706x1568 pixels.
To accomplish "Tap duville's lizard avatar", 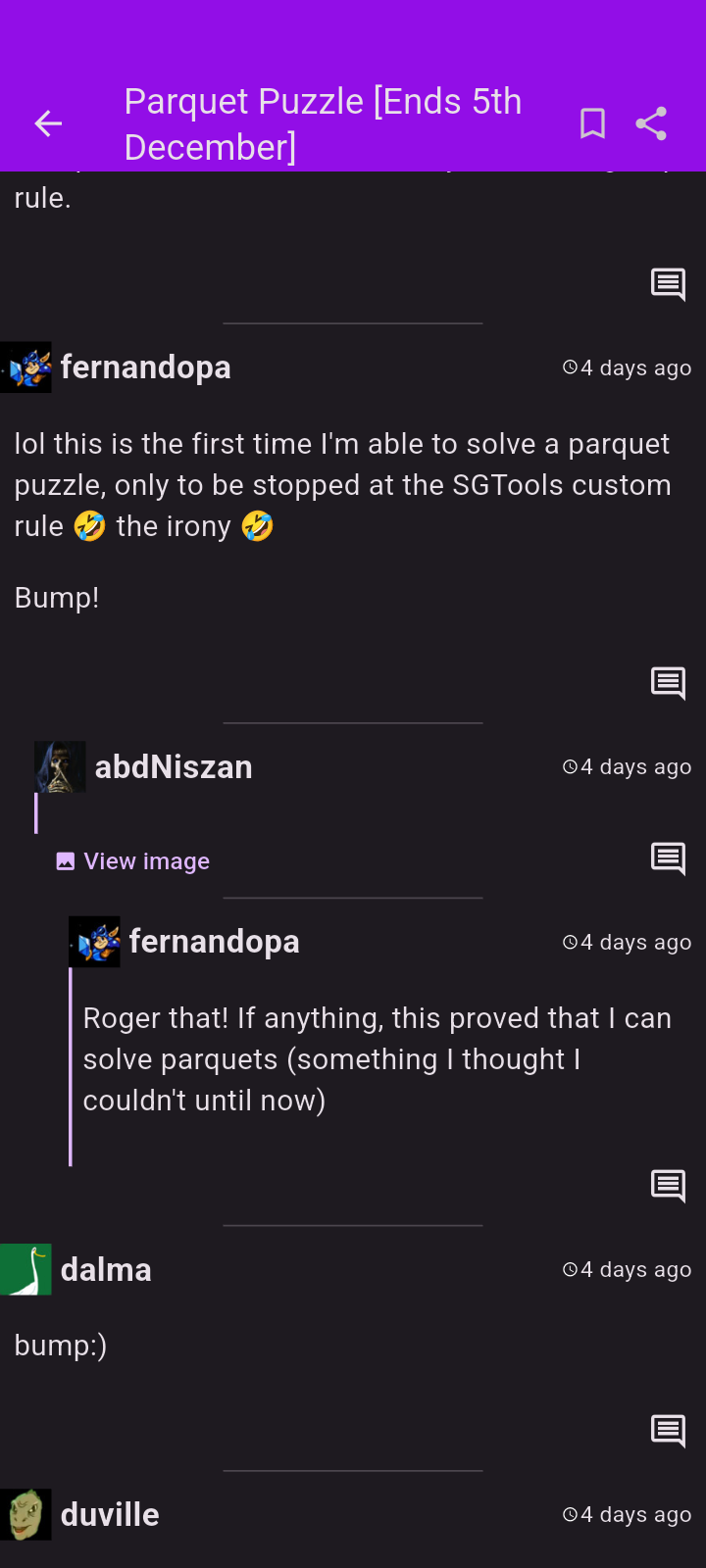I will click(x=25, y=1514).
